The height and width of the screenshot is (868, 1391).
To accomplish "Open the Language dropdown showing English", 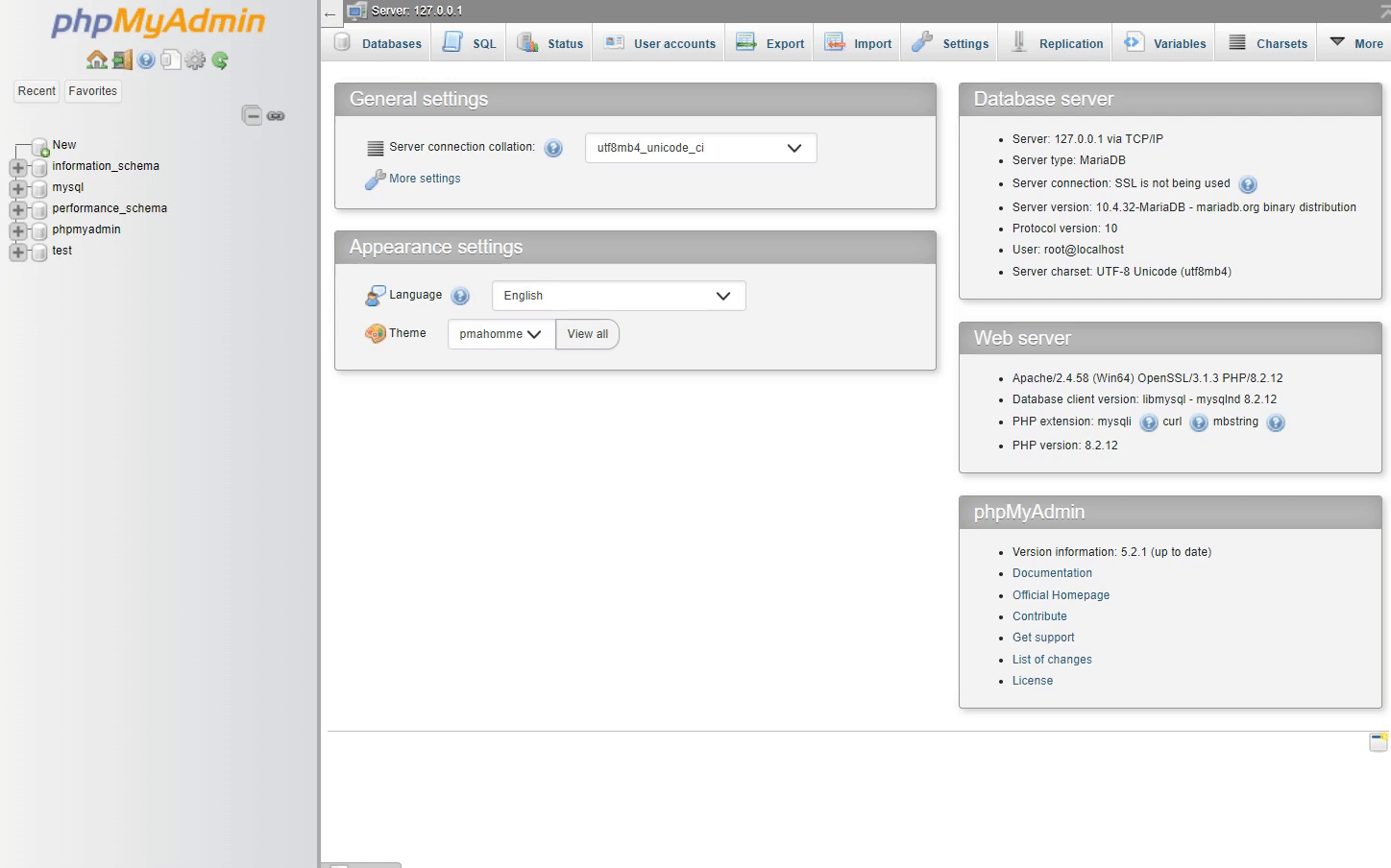I will [619, 296].
